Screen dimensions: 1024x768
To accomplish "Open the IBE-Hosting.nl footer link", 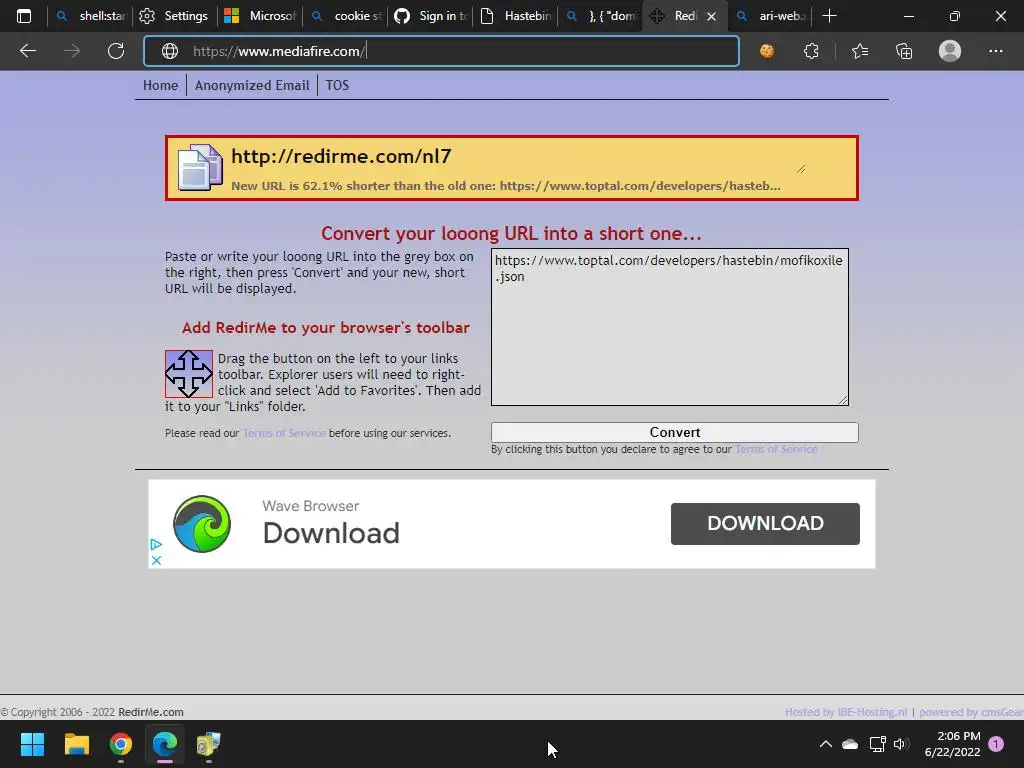I will [846, 712].
